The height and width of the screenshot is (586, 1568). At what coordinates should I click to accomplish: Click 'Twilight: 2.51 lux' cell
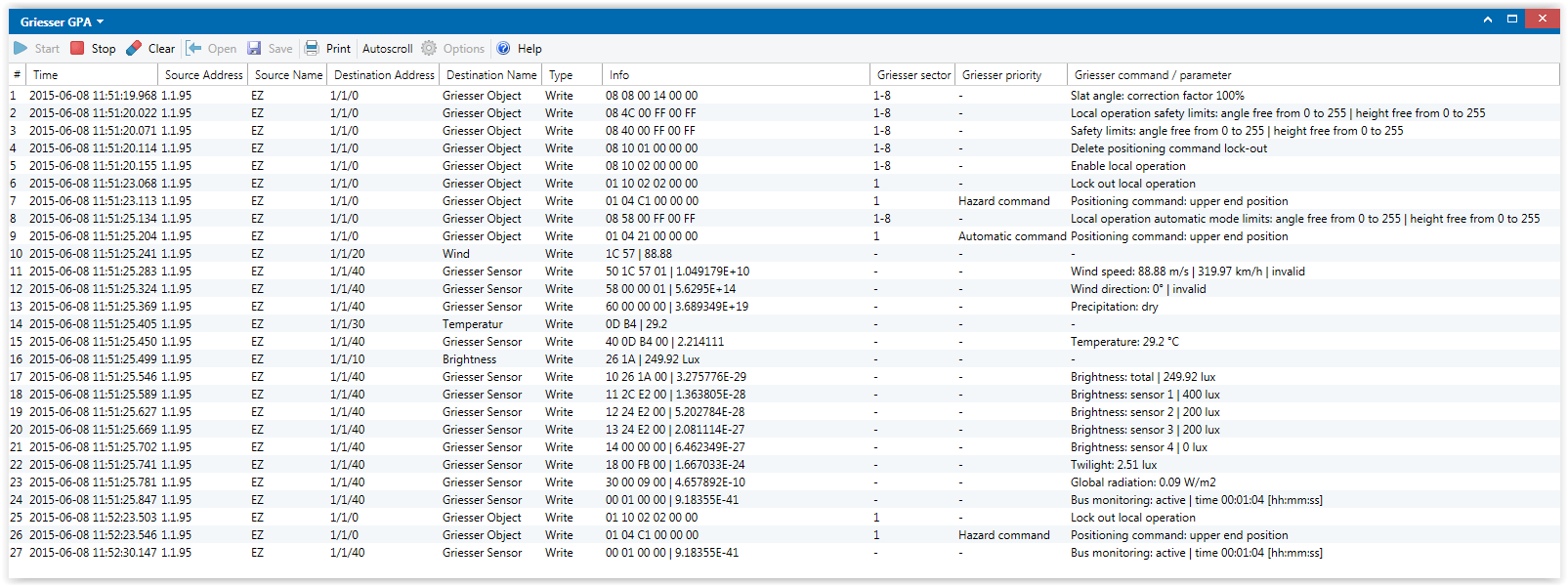[x=1114, y=465]
